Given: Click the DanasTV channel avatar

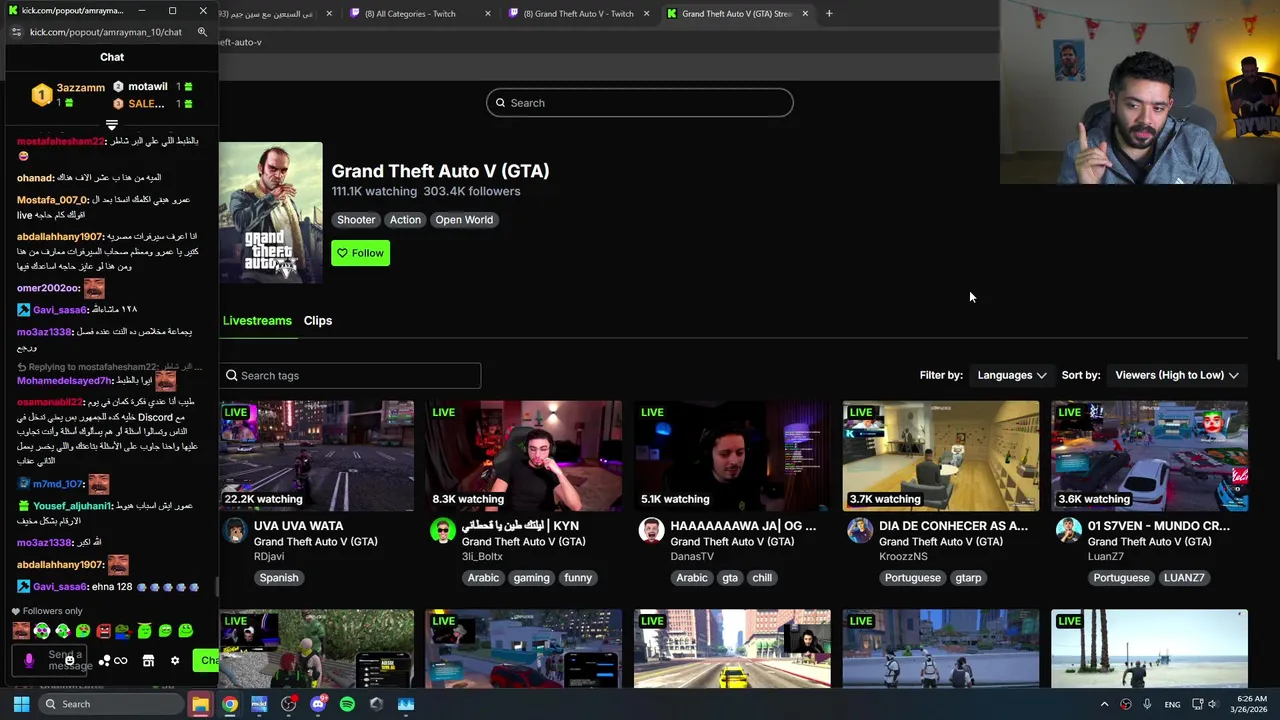Looking at the screenshot, I should pos(651,531).
